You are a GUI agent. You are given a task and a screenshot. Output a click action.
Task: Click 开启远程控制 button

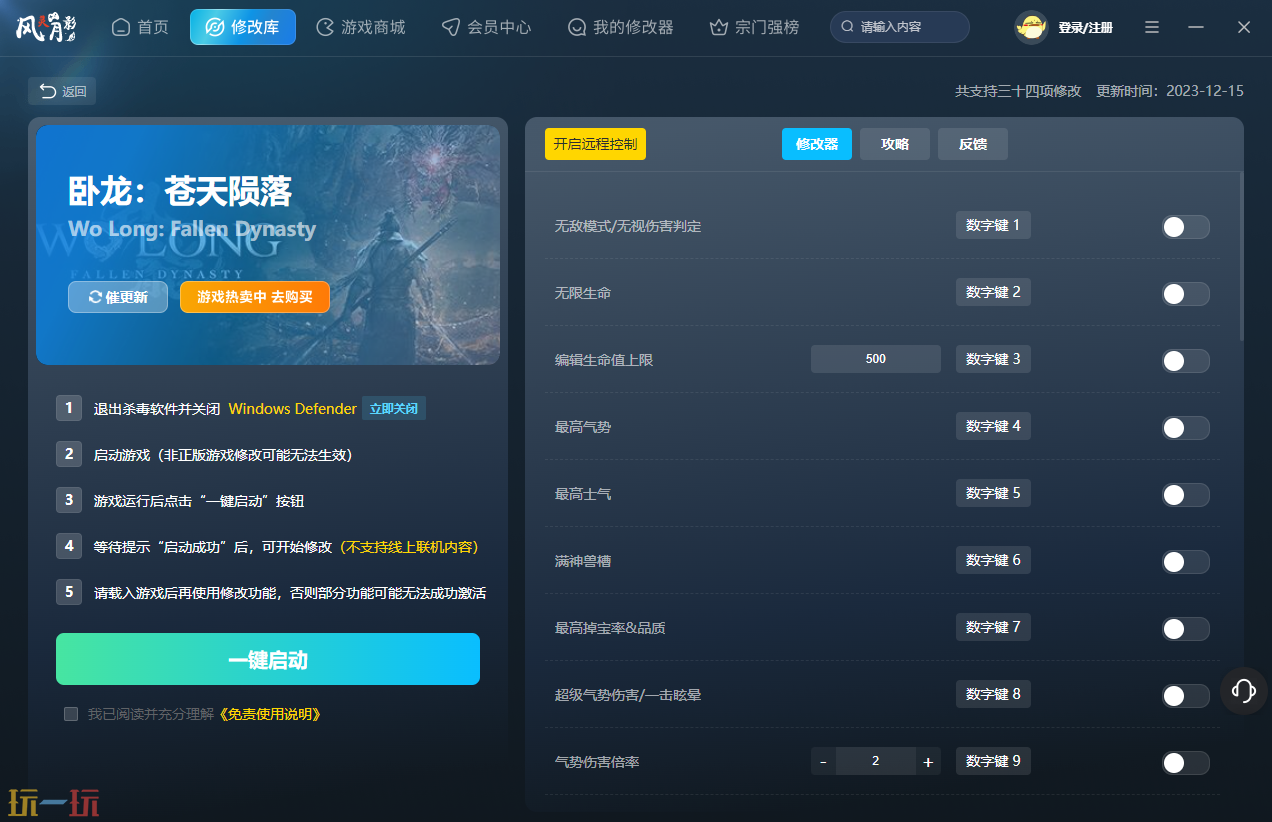click(x=595, y=144)
